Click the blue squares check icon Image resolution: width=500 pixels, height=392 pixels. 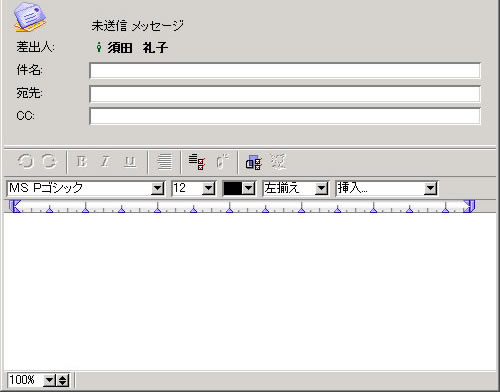tap(254, 162)
